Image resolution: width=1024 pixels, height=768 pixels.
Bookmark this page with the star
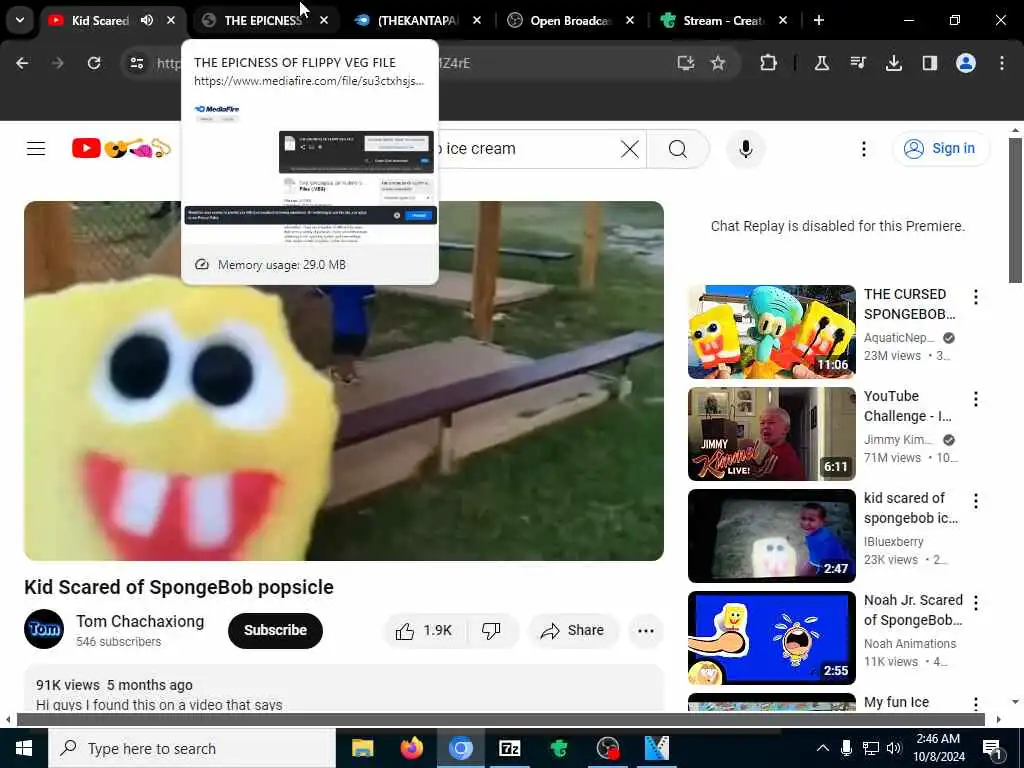point(718,63)
